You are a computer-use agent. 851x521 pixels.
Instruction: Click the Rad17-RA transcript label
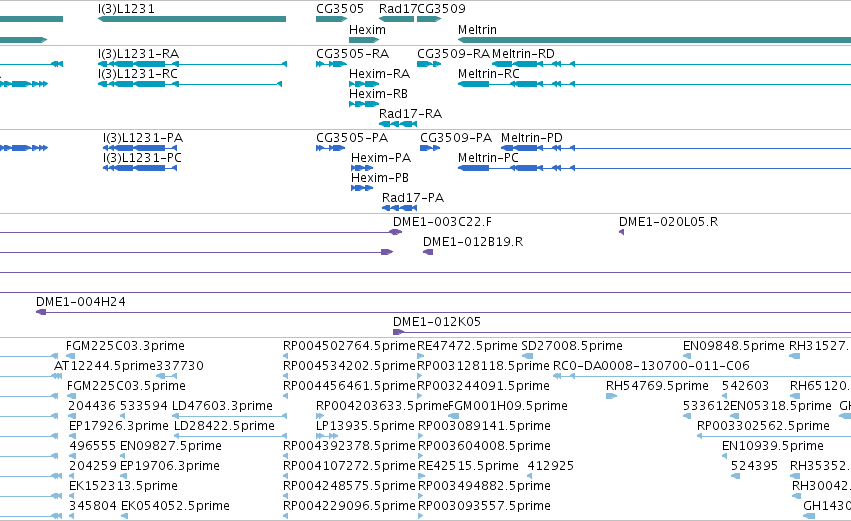pos(410,114)
